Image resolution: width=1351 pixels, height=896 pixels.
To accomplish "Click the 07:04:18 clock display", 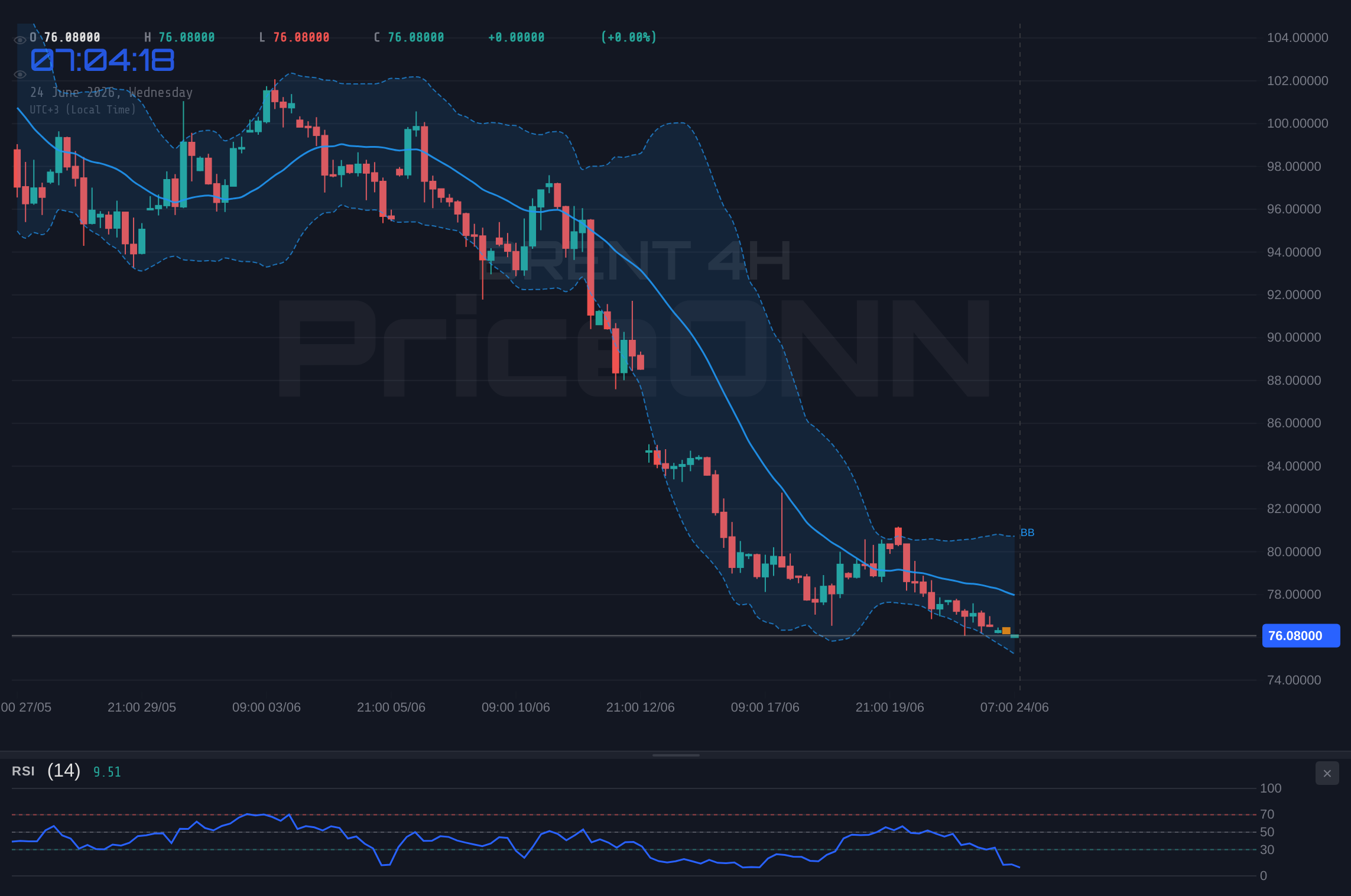I will [x=102, y=60].
